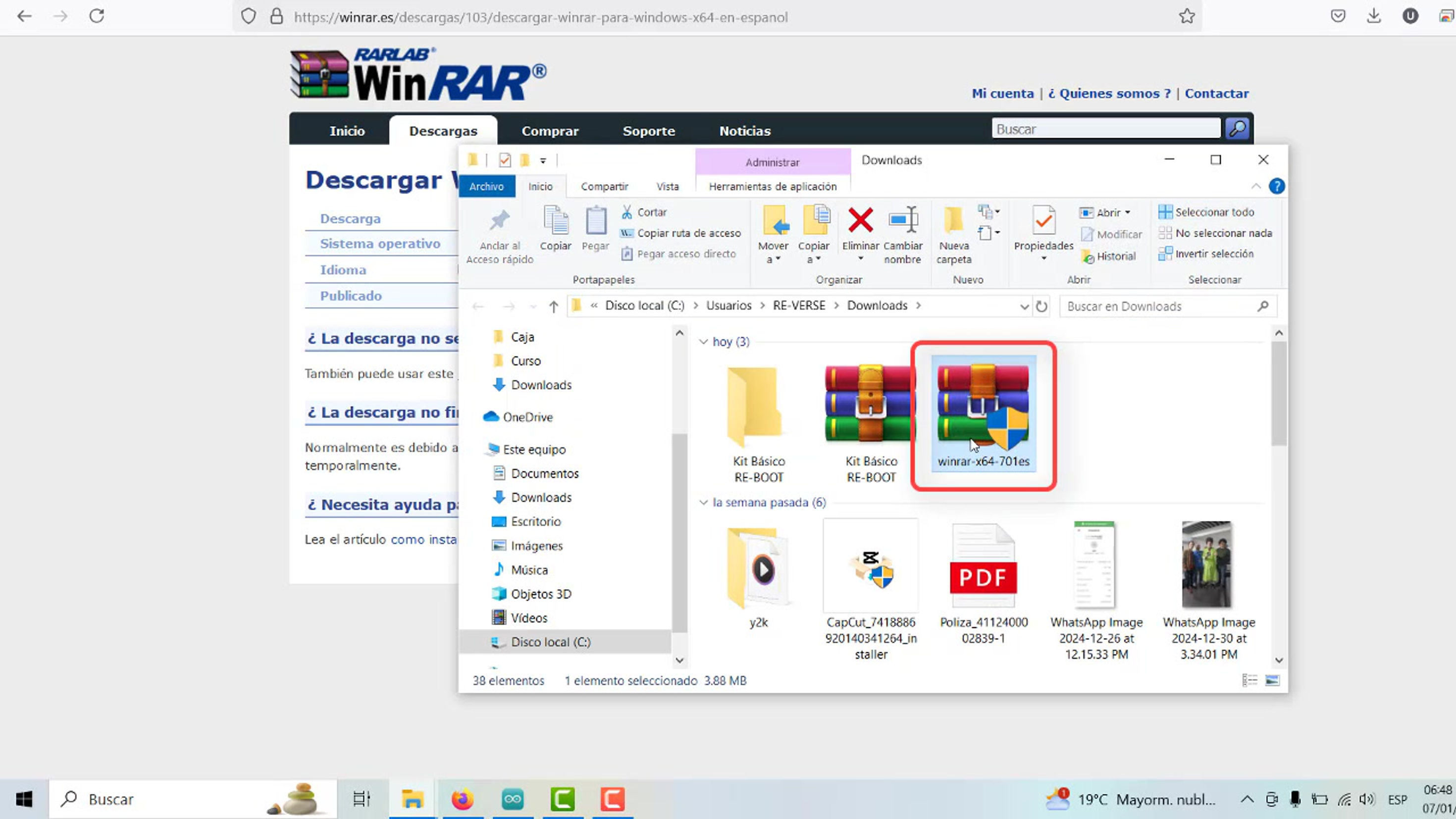Switch to the Vista ribbon tab
Image resolution: width=1456 pixels, height=819 pixels.
(668, 186)
